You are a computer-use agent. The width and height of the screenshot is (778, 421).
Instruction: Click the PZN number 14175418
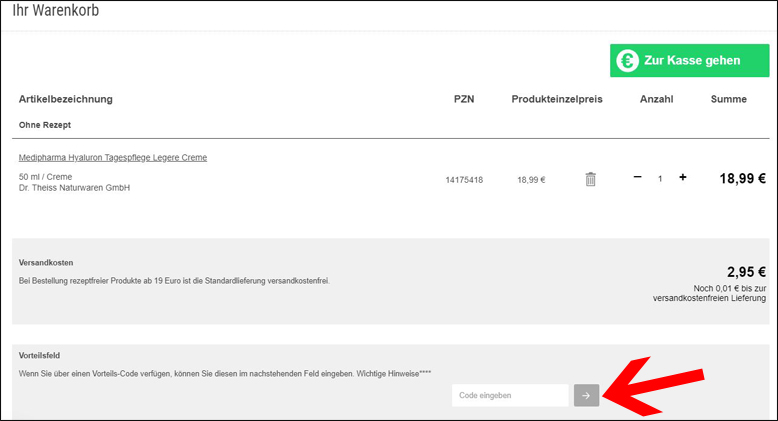464,180
